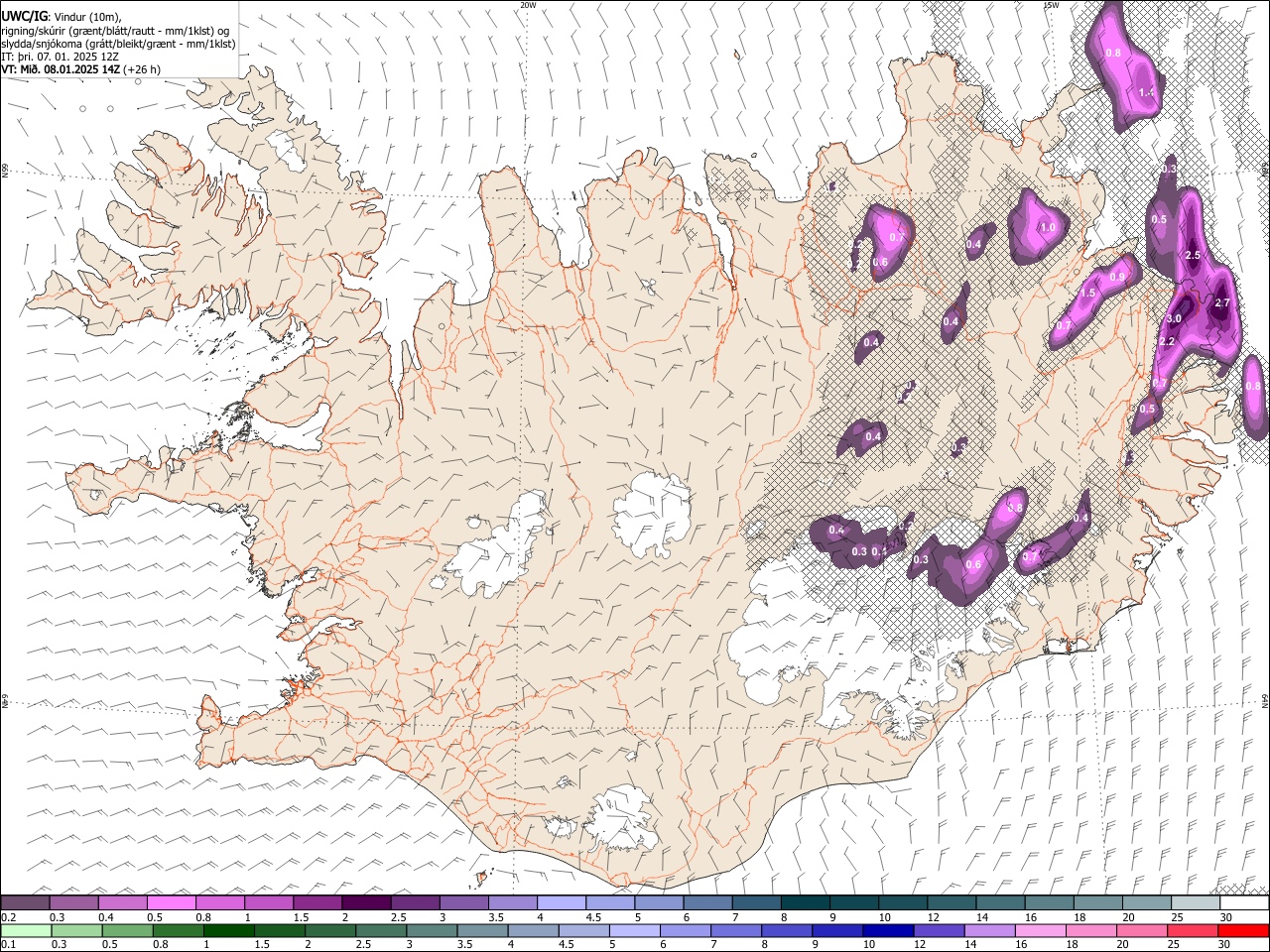Click the 2.2 precipitation value on the map

(1167, 341)
